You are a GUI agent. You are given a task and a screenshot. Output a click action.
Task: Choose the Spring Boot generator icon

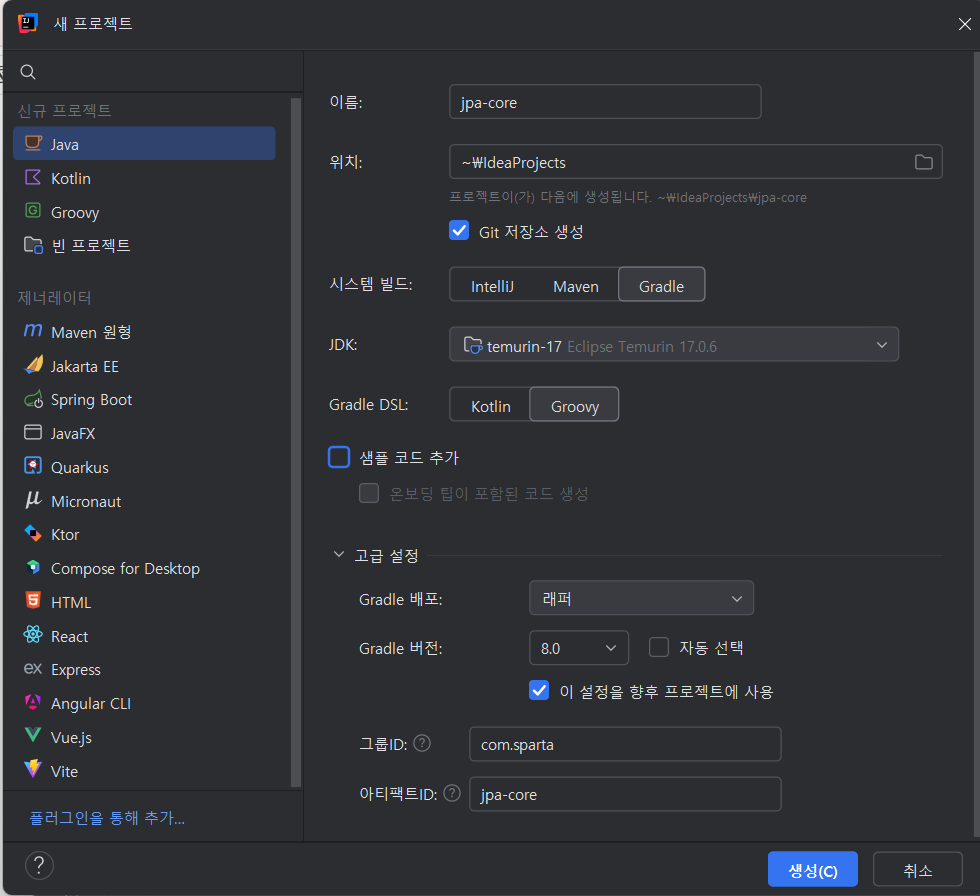point(33,399)
